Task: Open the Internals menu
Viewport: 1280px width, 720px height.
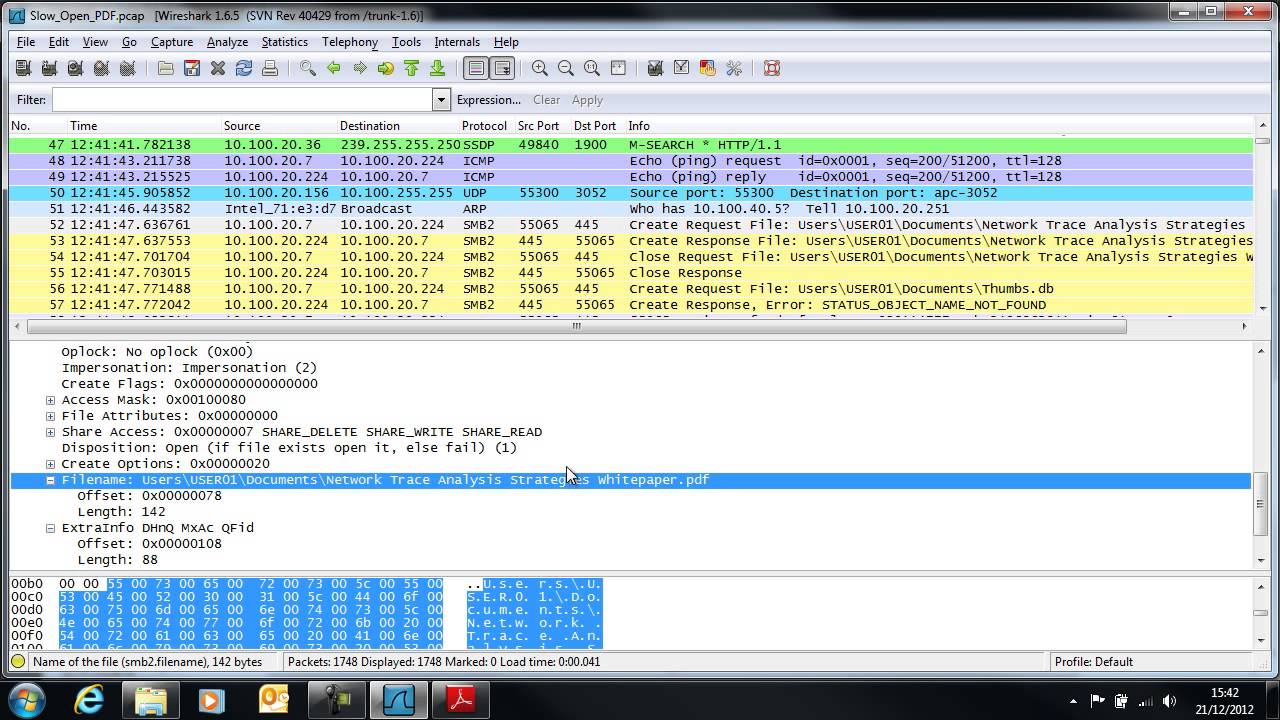Action: tap(457, 42)
